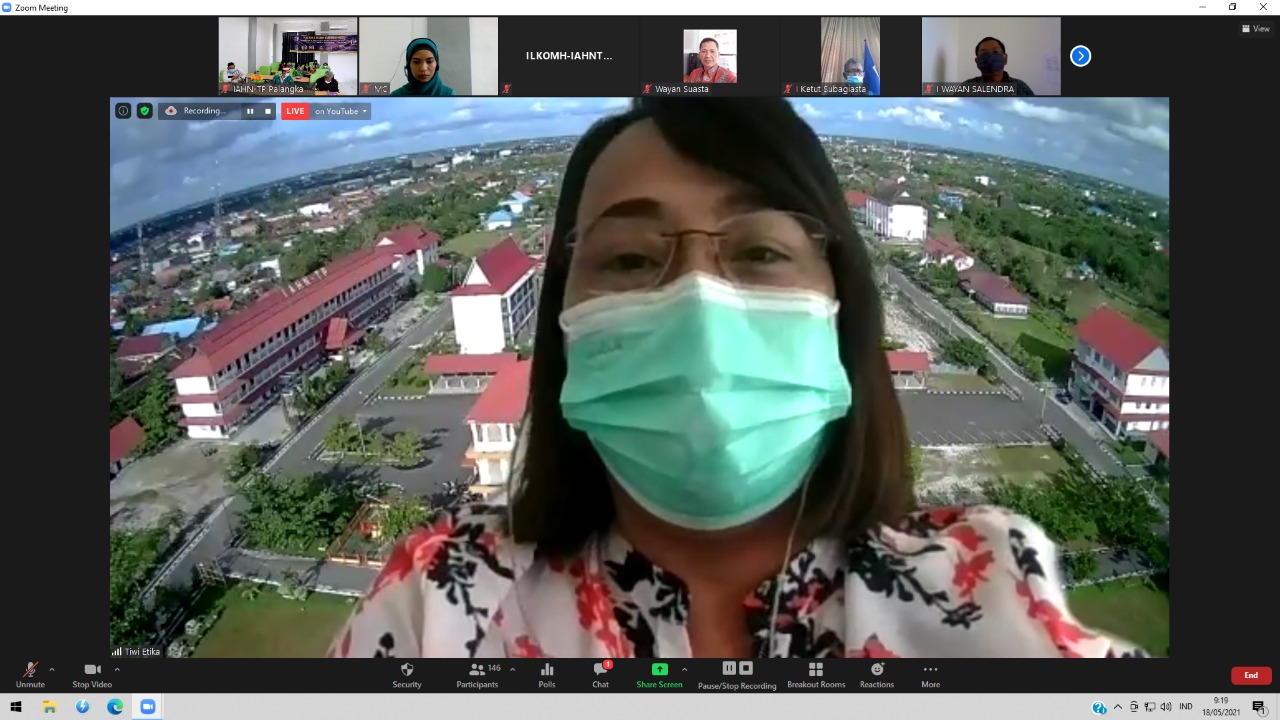Expand the share screen options arrow
Screen dimensions: 1280x720
(684, 669)
